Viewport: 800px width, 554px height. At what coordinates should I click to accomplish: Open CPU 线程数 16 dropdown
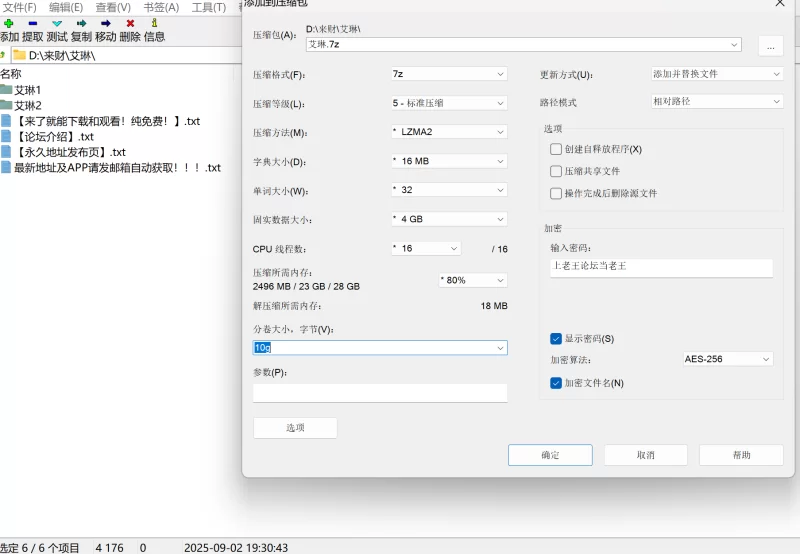pos(426,248)
